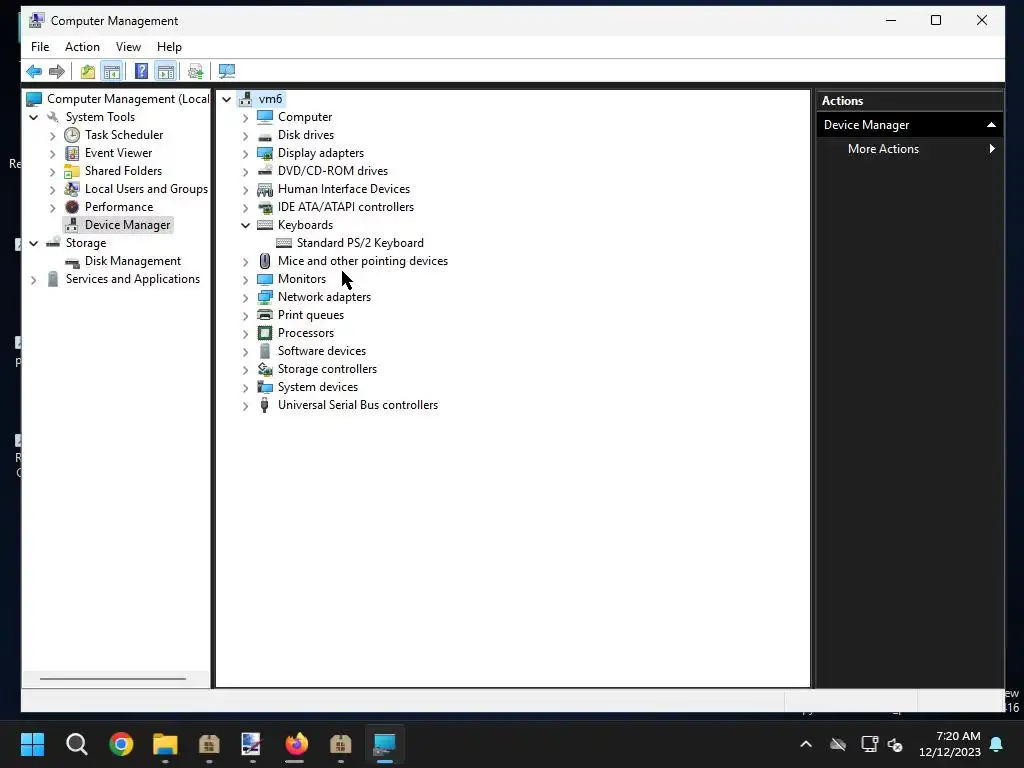Viewport: 1024px width, 768px height.
Task: Collapse the vm6 root node
Action: click(227, 99)
